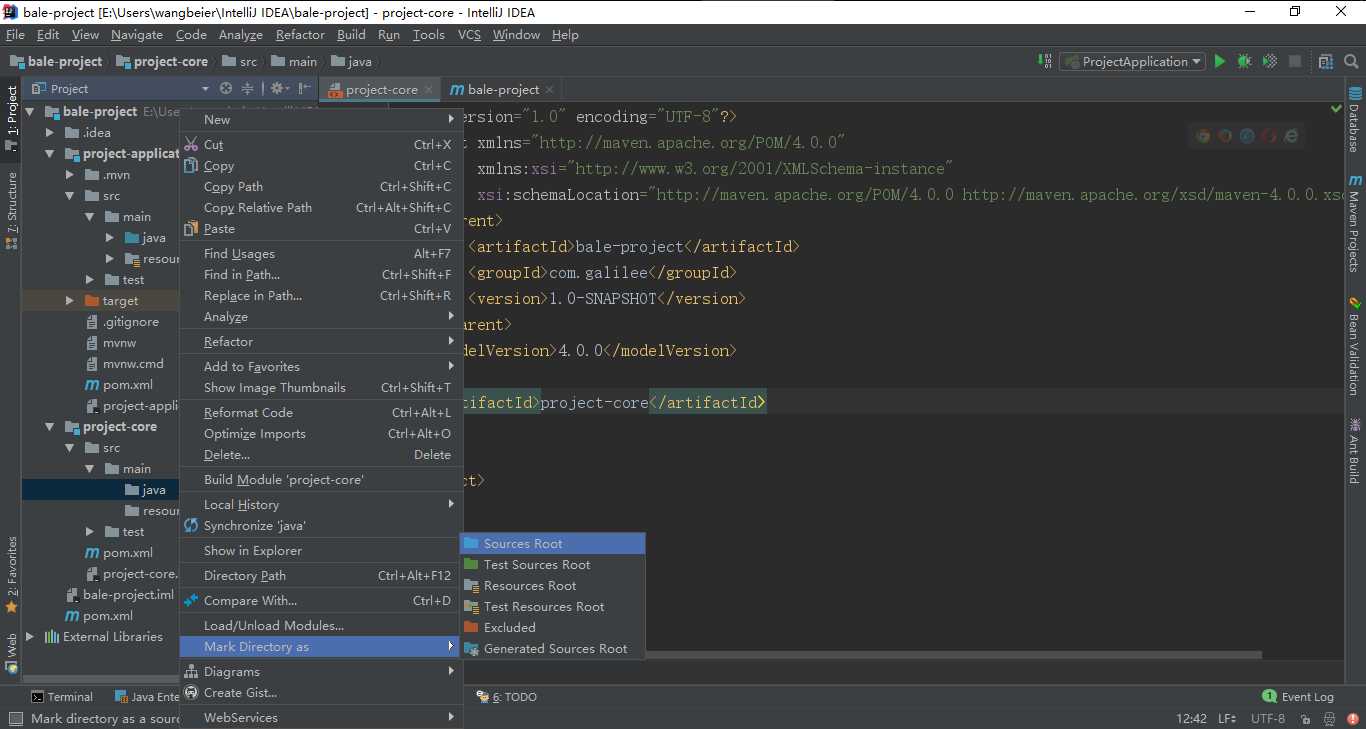Click project-core breadcrumb in navigation bar
Screen dimensions: 1366x729
click(162, 61)
